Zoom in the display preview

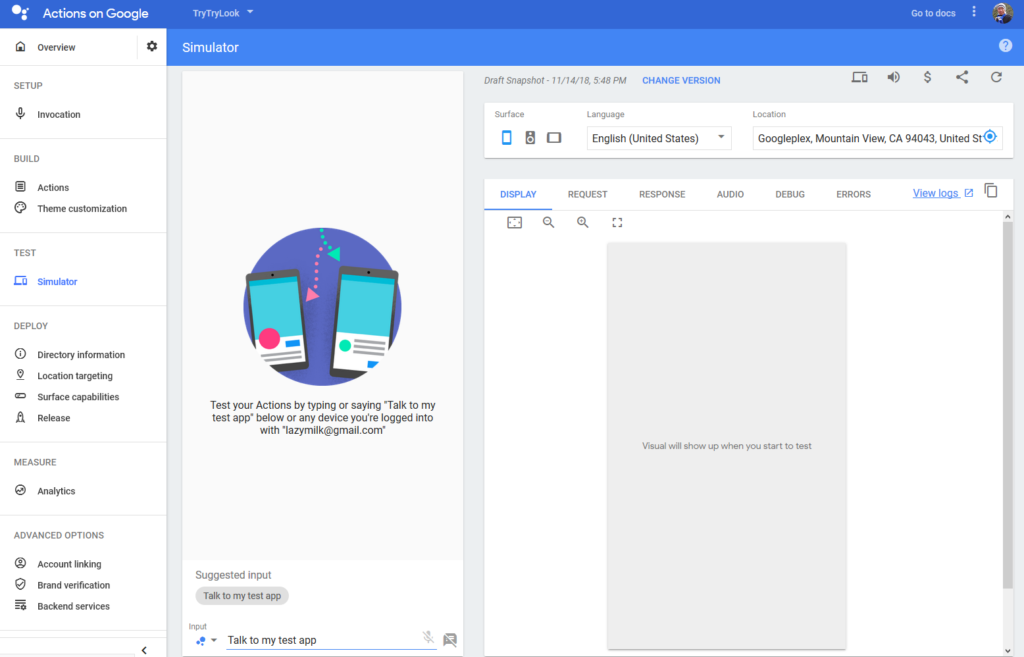(x=583, y=223)
